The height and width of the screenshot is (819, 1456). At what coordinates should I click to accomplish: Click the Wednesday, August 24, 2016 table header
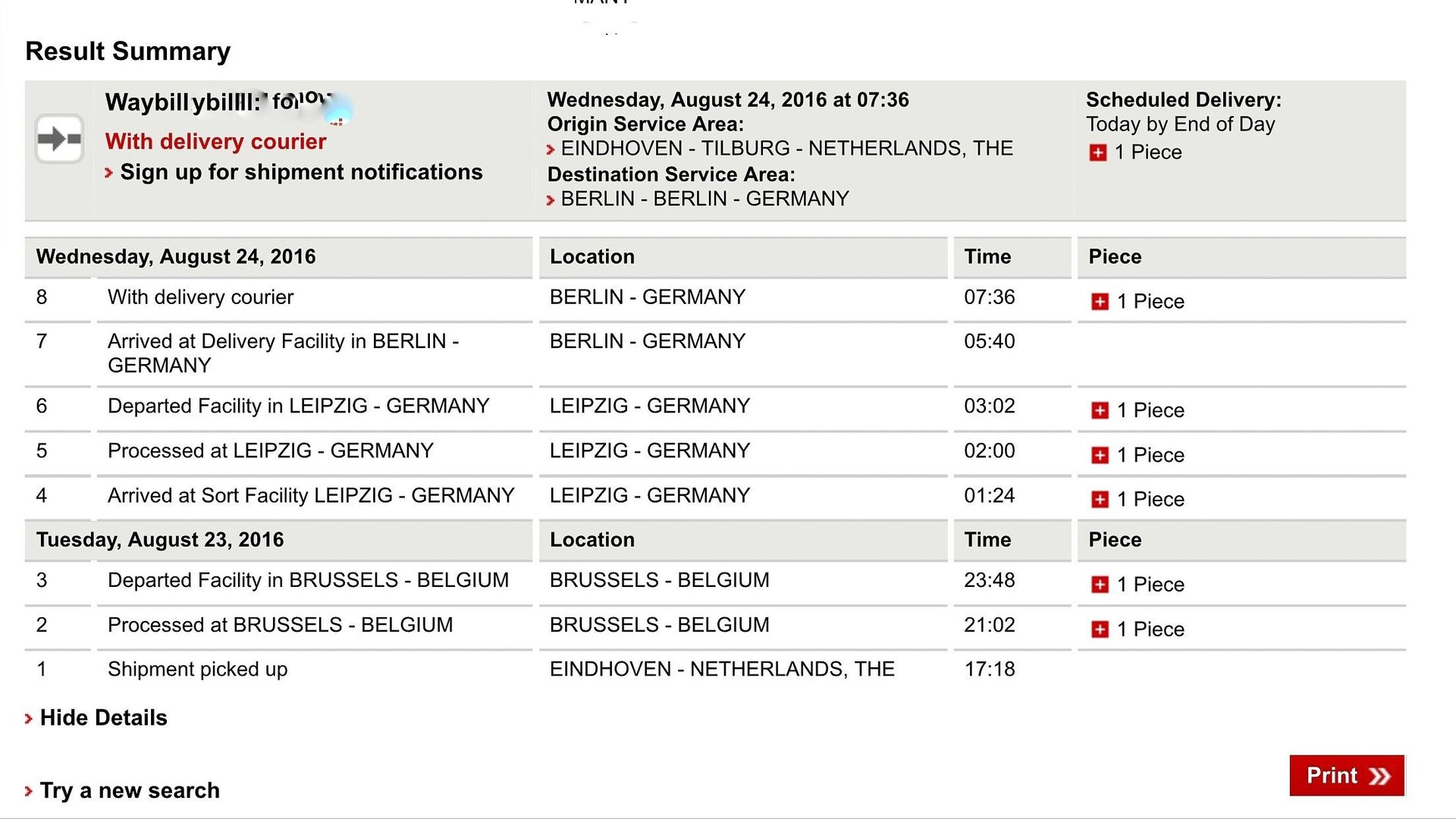point(279,257)
